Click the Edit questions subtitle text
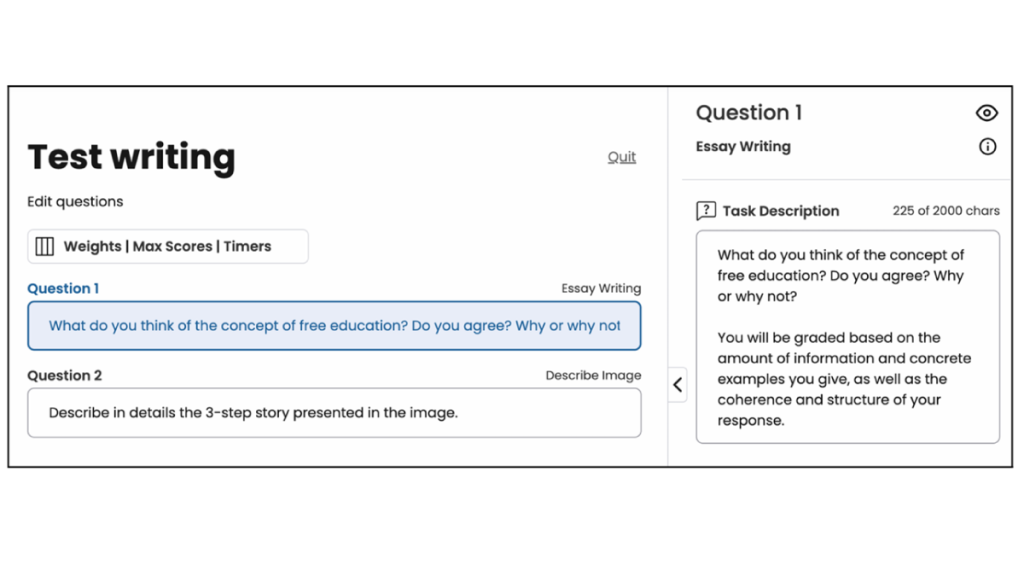 click(x=75, y=201)
